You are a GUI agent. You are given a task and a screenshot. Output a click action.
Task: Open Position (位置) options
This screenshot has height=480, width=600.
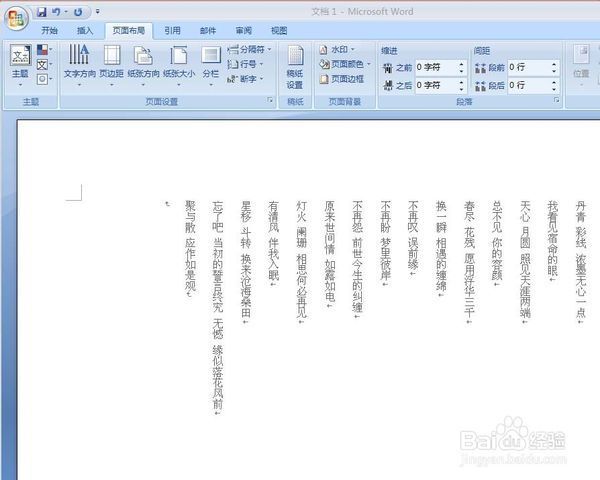[x=581, y=65]
